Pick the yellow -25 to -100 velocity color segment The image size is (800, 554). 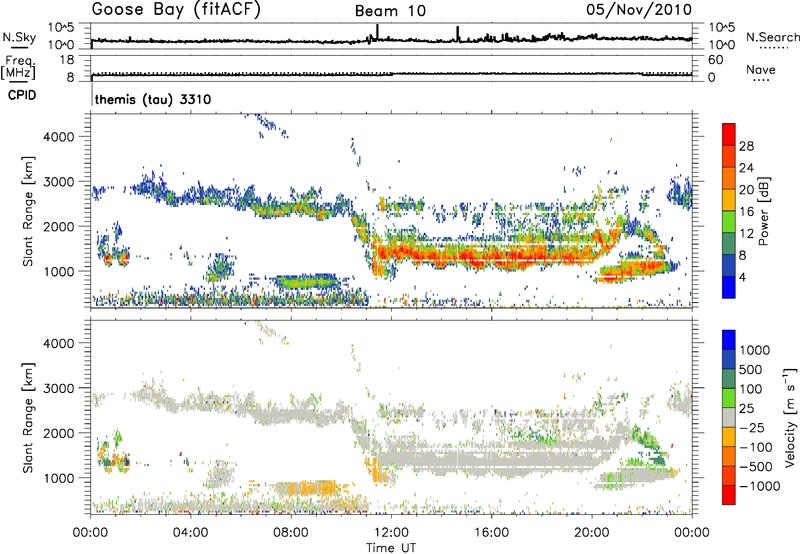click(729, 437)
